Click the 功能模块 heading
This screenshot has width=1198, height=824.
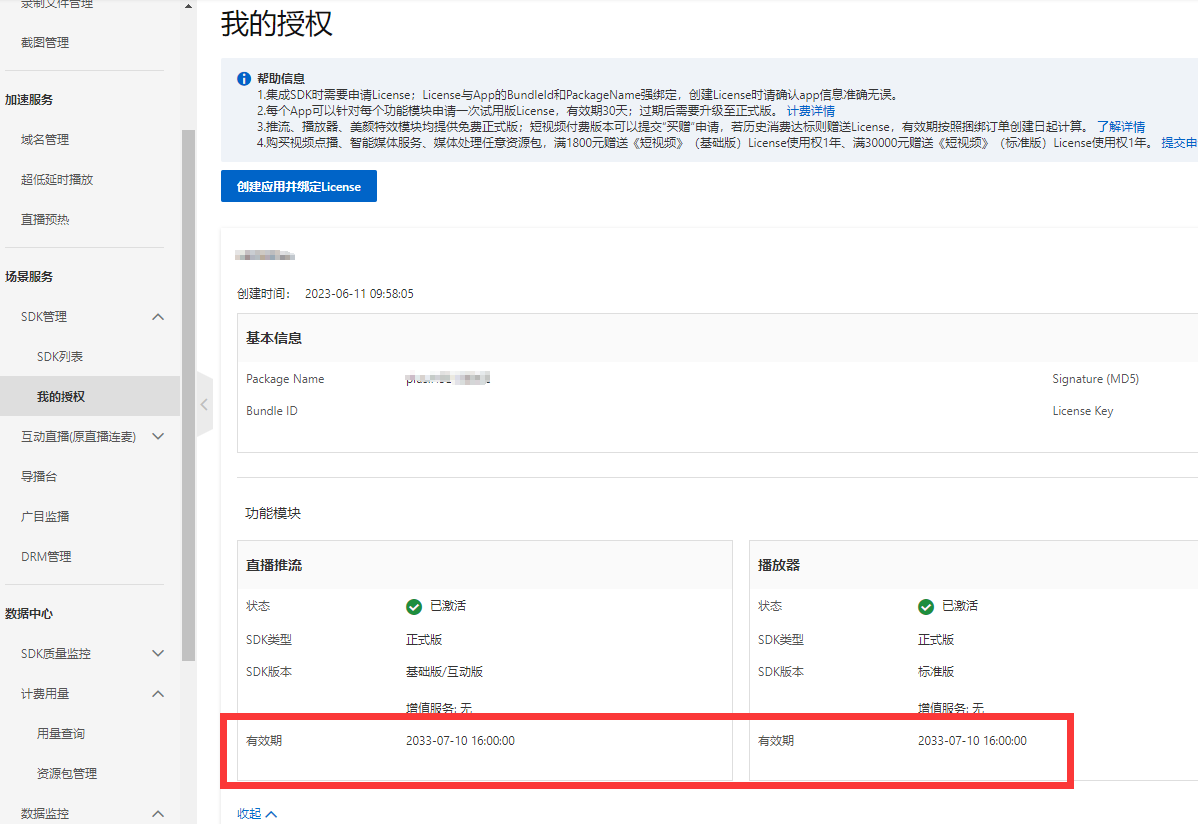coord(273,514)
